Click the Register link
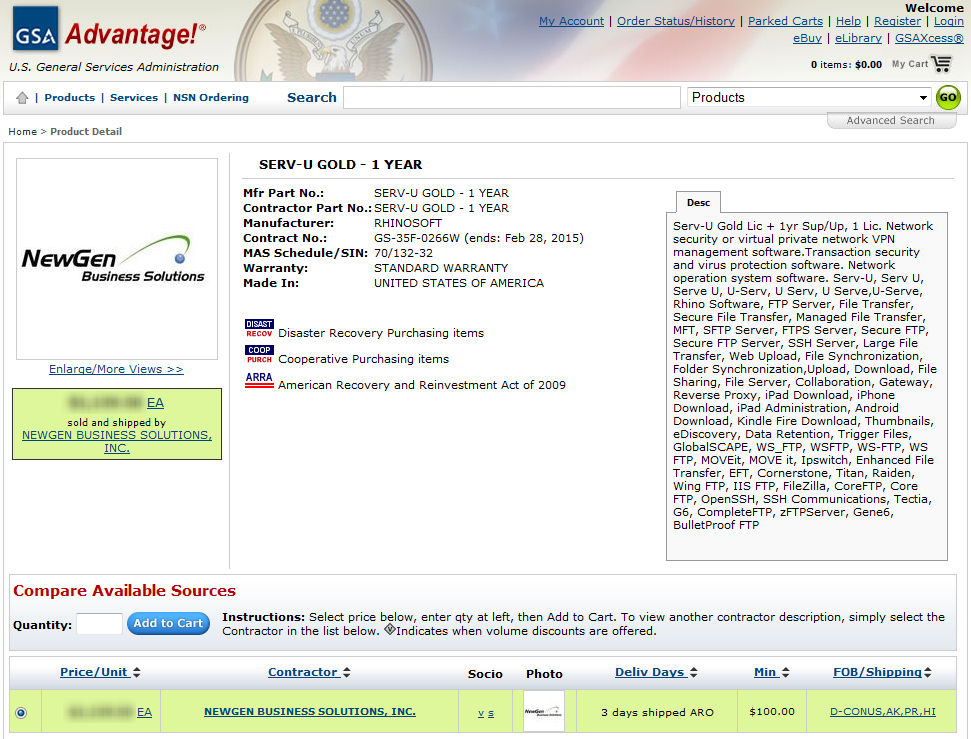 [897, 21]
